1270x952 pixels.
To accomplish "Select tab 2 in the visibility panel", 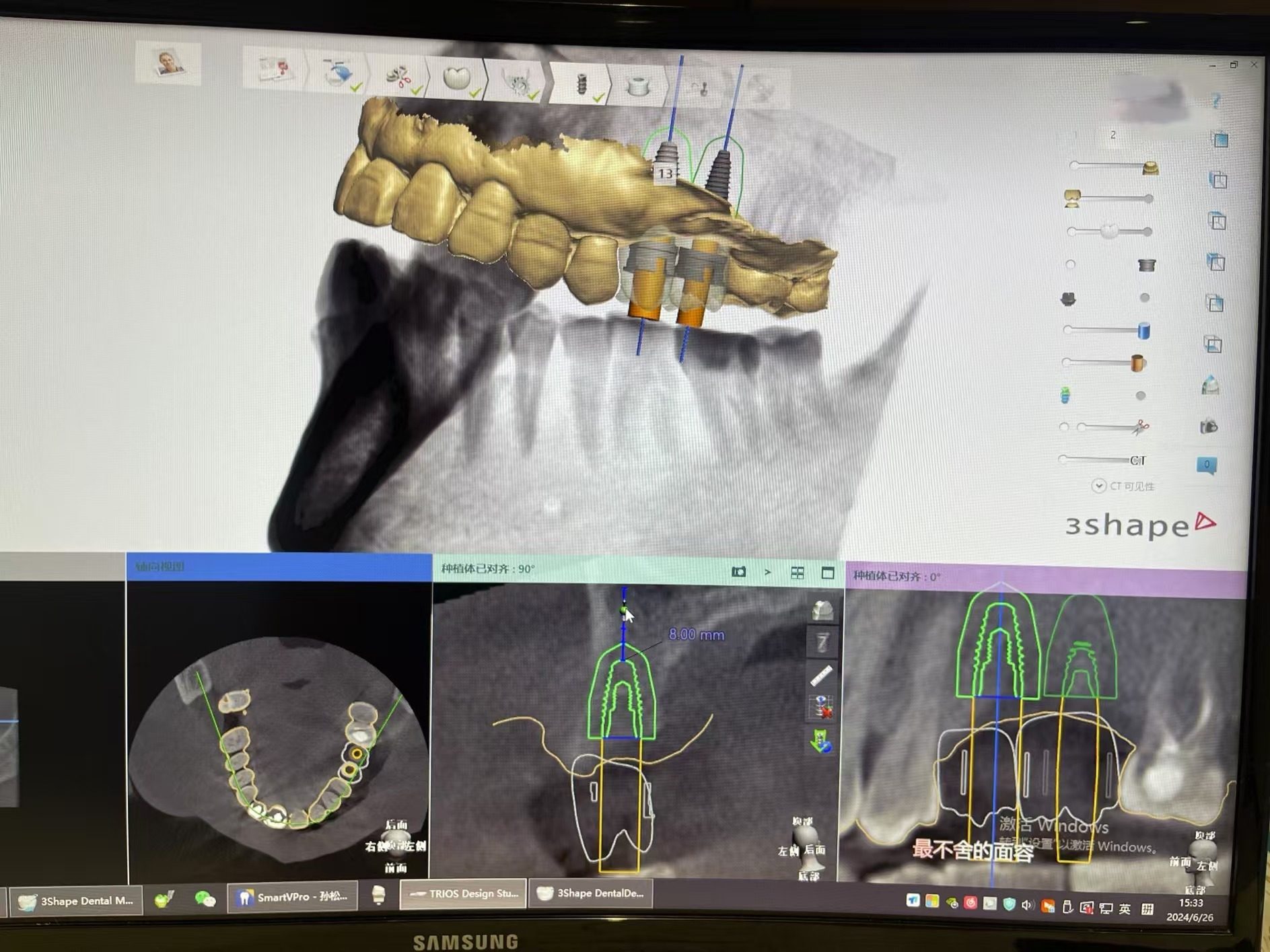I will pyautogui.click(x=1113, y=135).
